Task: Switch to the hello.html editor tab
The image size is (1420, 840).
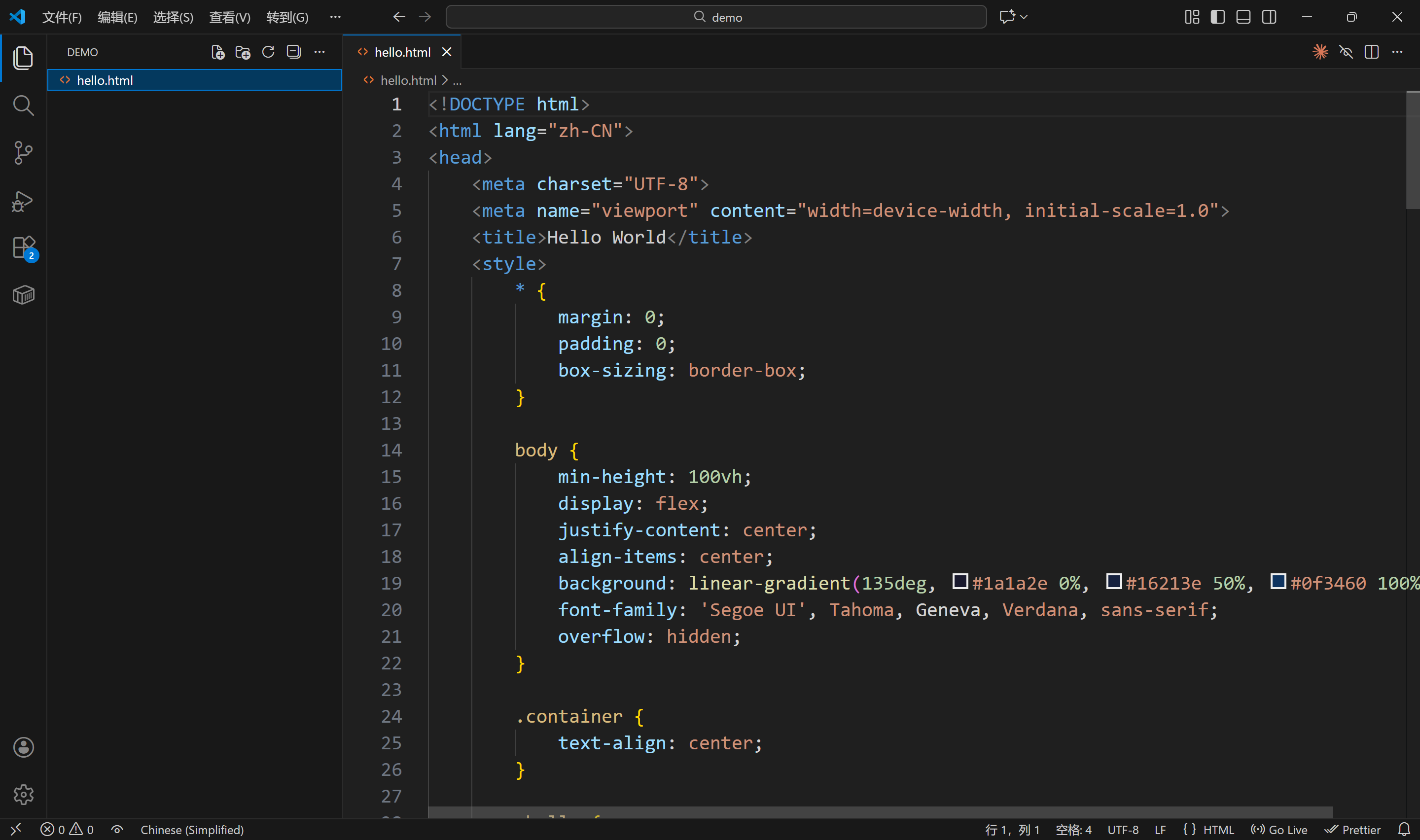Action: click(x=402, y=52)
